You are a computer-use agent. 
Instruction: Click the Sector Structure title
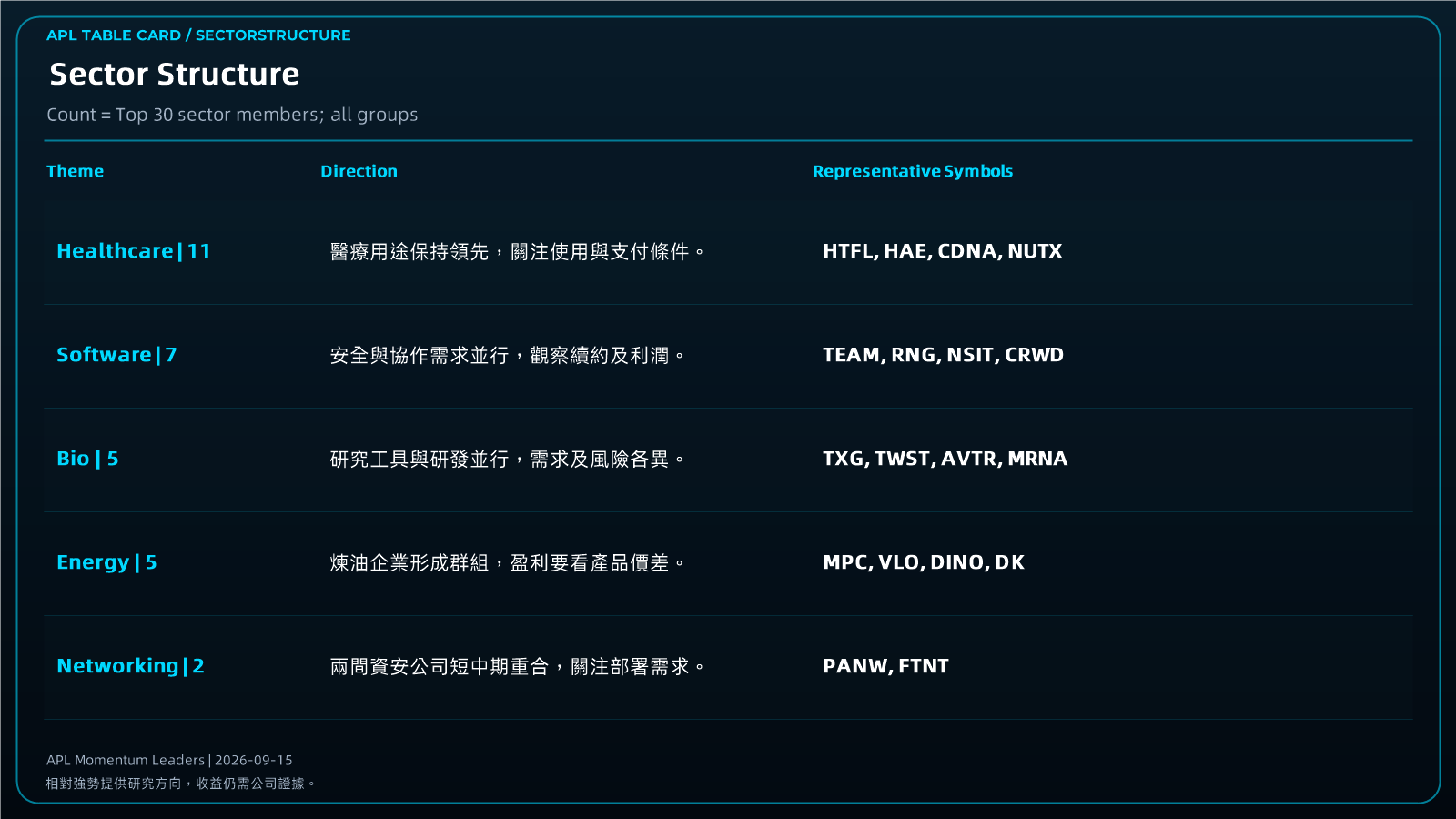coord(174,74)
